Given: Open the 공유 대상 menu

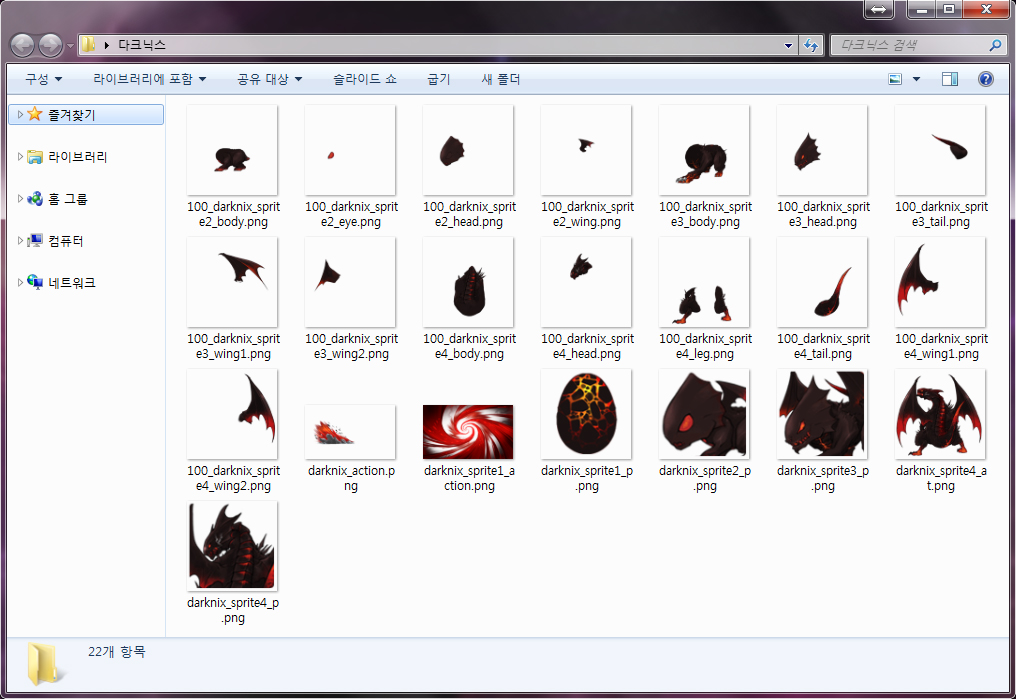Looking at the screenshot, I should point(269,79).
